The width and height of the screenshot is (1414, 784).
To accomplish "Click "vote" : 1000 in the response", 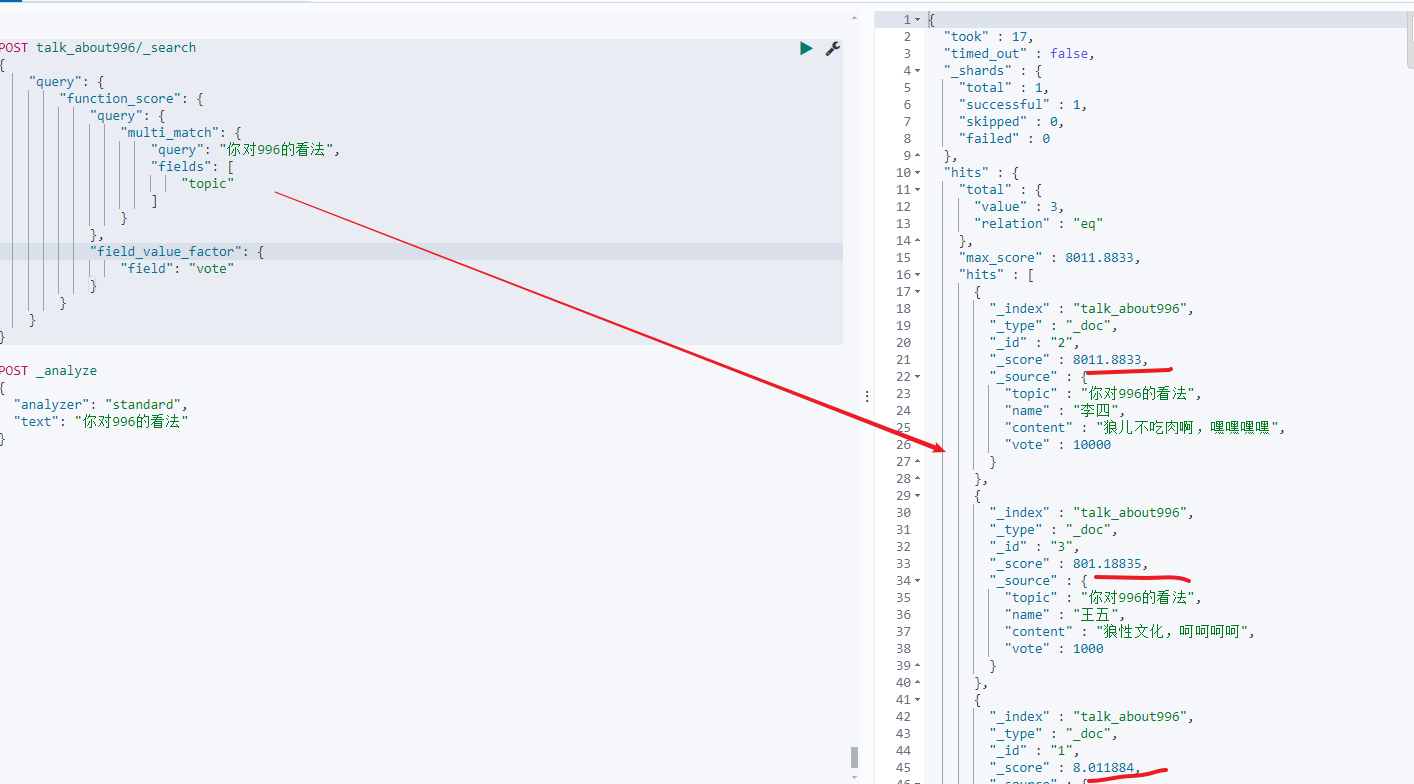I will coord(1054,649).
